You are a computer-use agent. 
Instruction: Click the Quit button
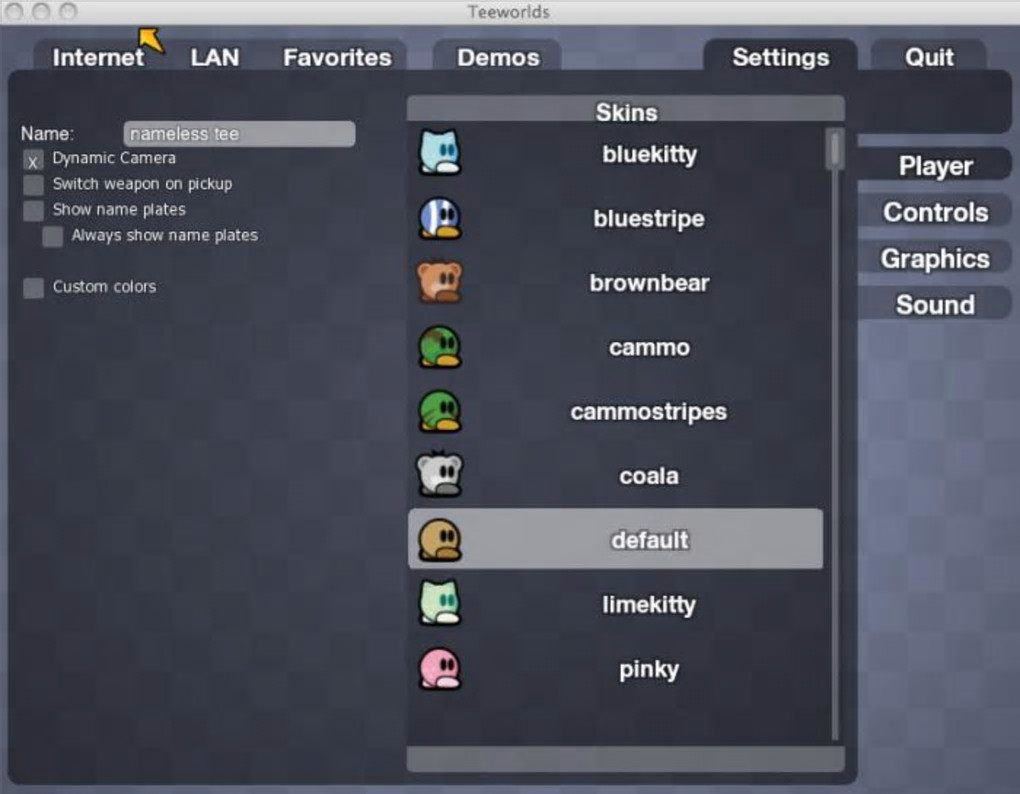coord(929,57)
